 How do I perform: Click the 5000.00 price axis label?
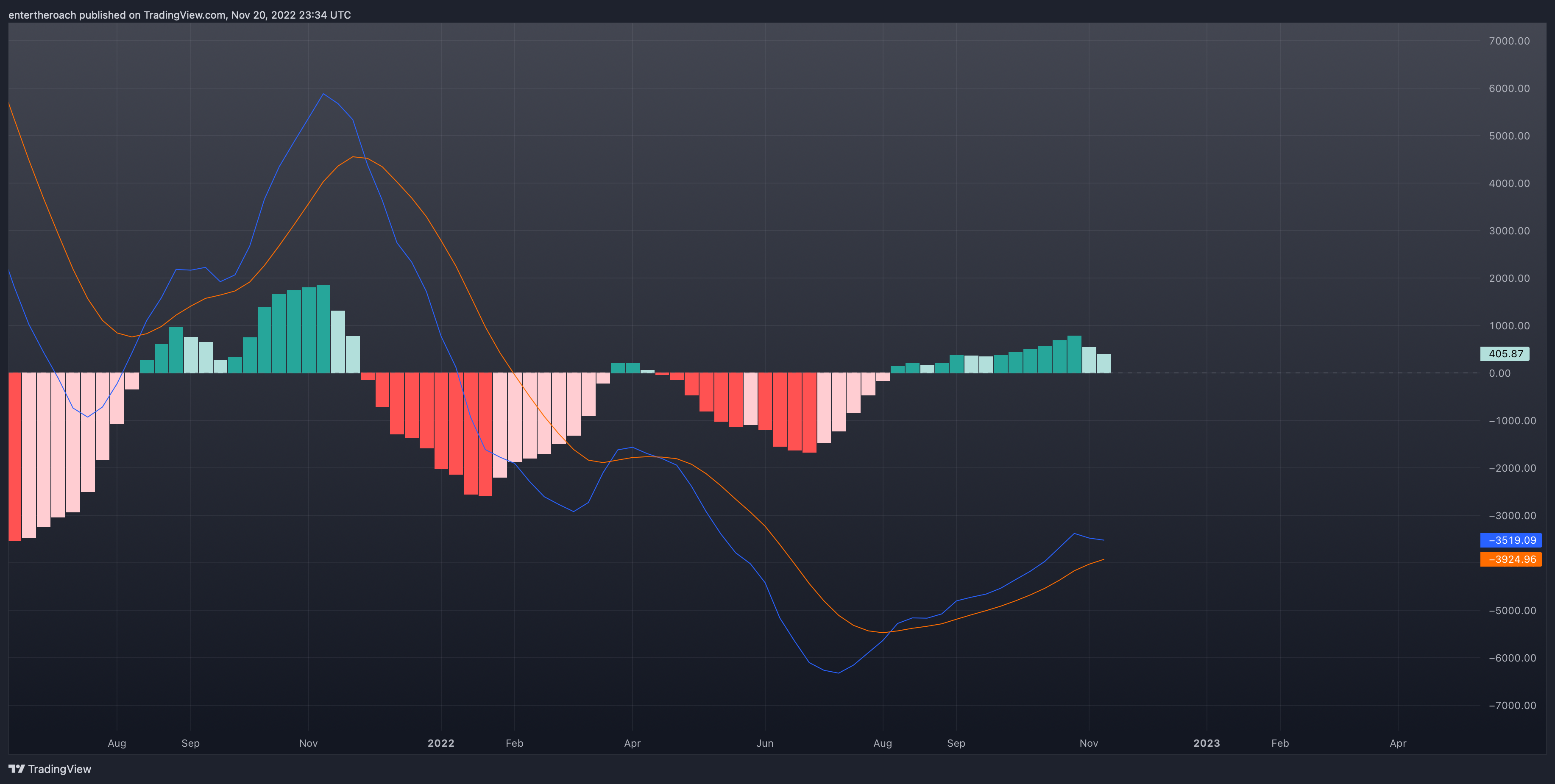1509,136
